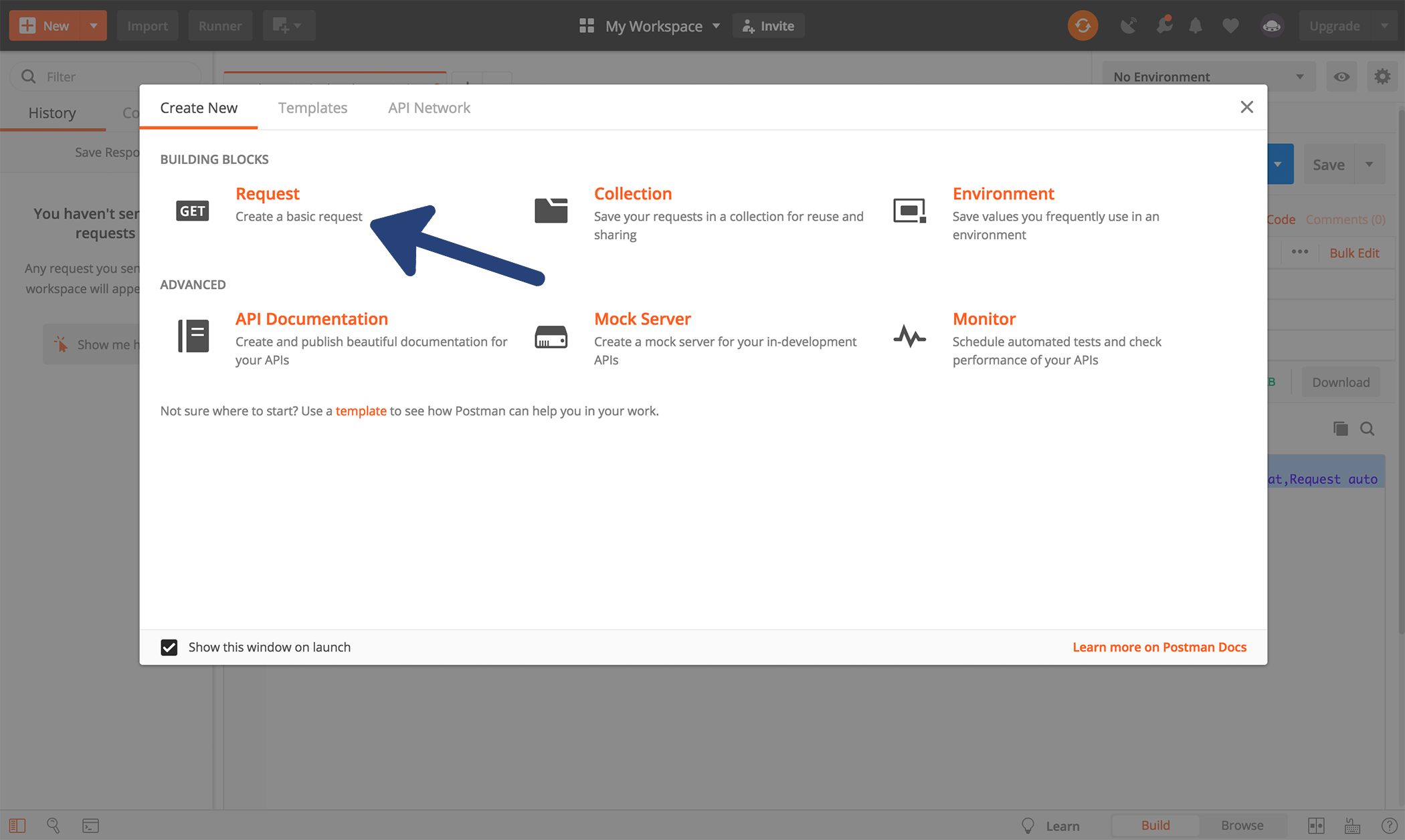
Task: Click the GET request icon
Action: (193, 211)
